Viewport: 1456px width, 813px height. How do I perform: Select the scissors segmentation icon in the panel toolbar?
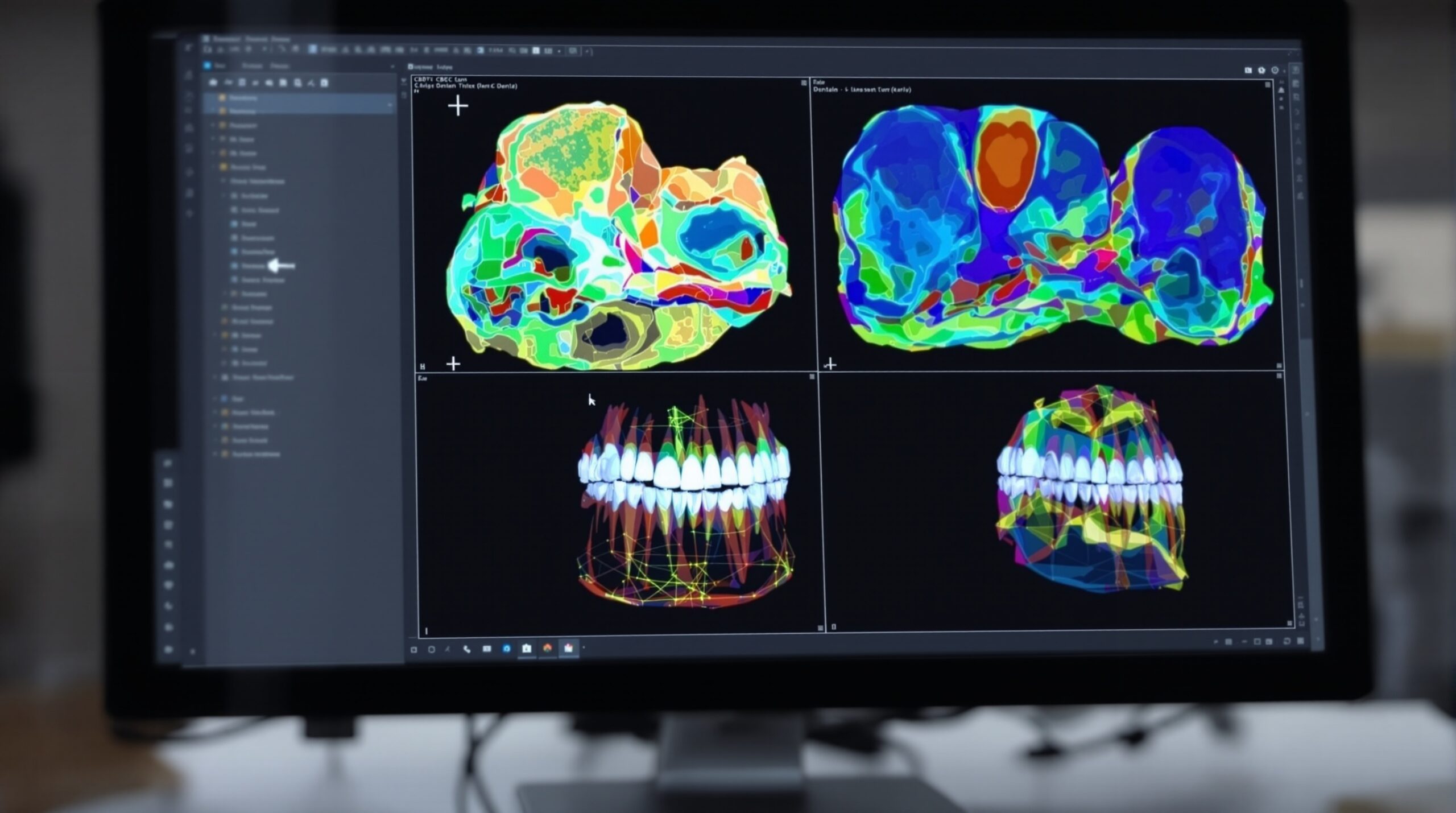click(x=311, y=84)
